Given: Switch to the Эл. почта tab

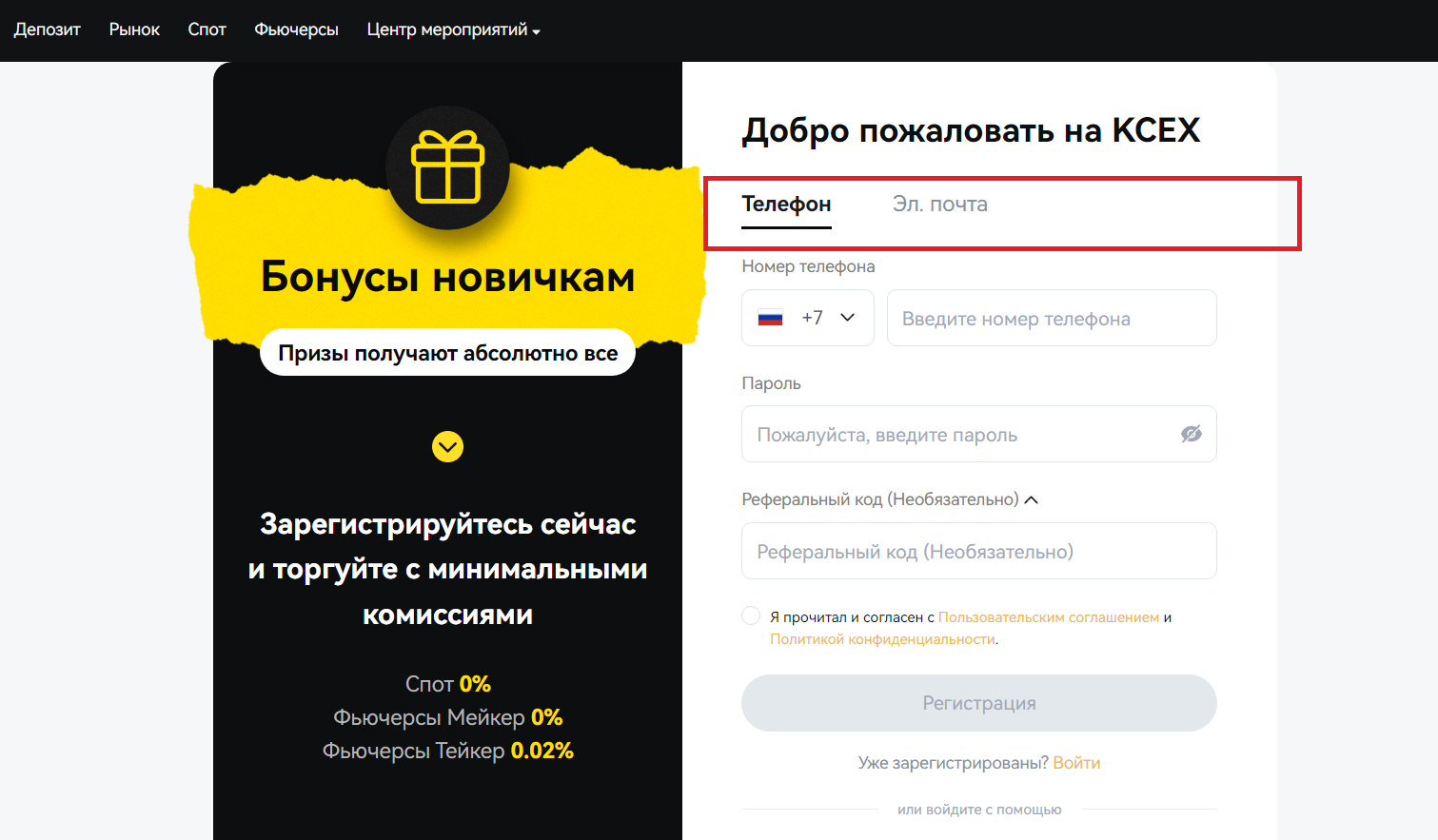Looking at the screenshot, I should [940, 205].
